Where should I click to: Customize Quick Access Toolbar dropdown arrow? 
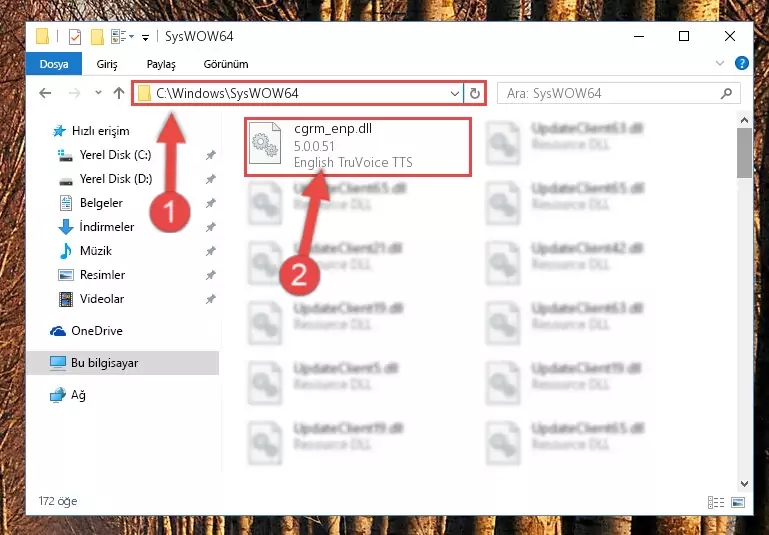point(145,37)
